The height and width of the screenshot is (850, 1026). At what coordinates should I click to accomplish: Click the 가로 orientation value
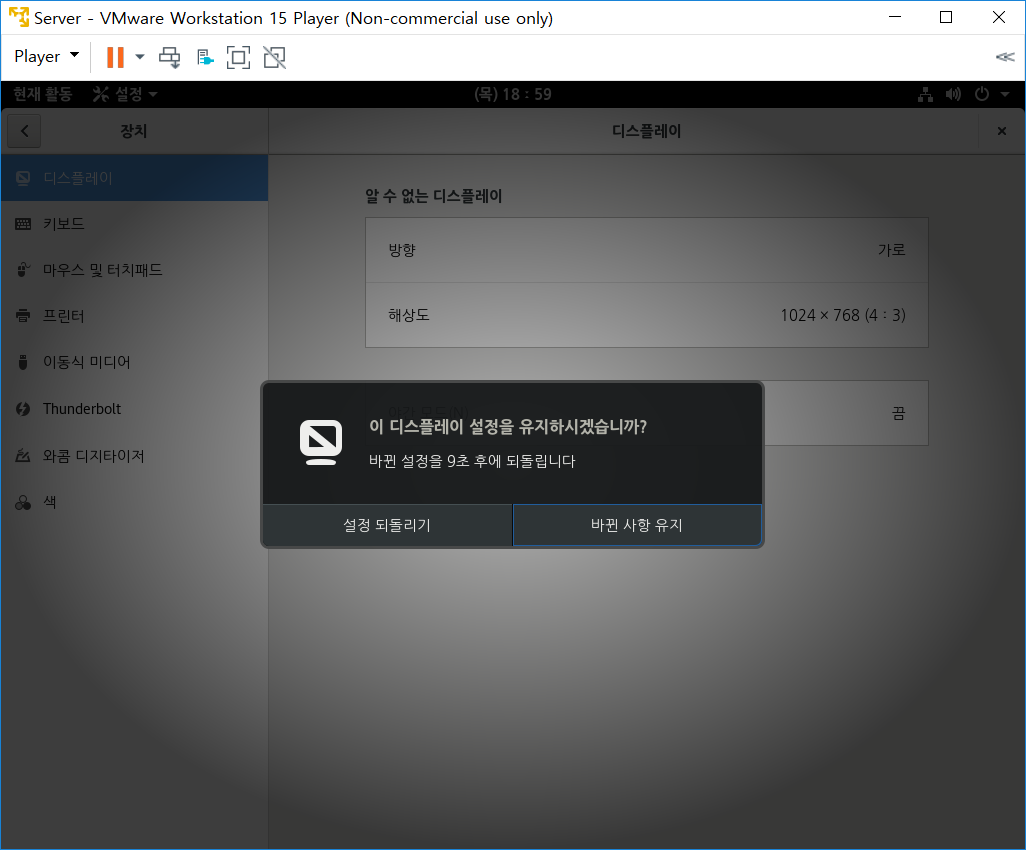click(891, 250)
